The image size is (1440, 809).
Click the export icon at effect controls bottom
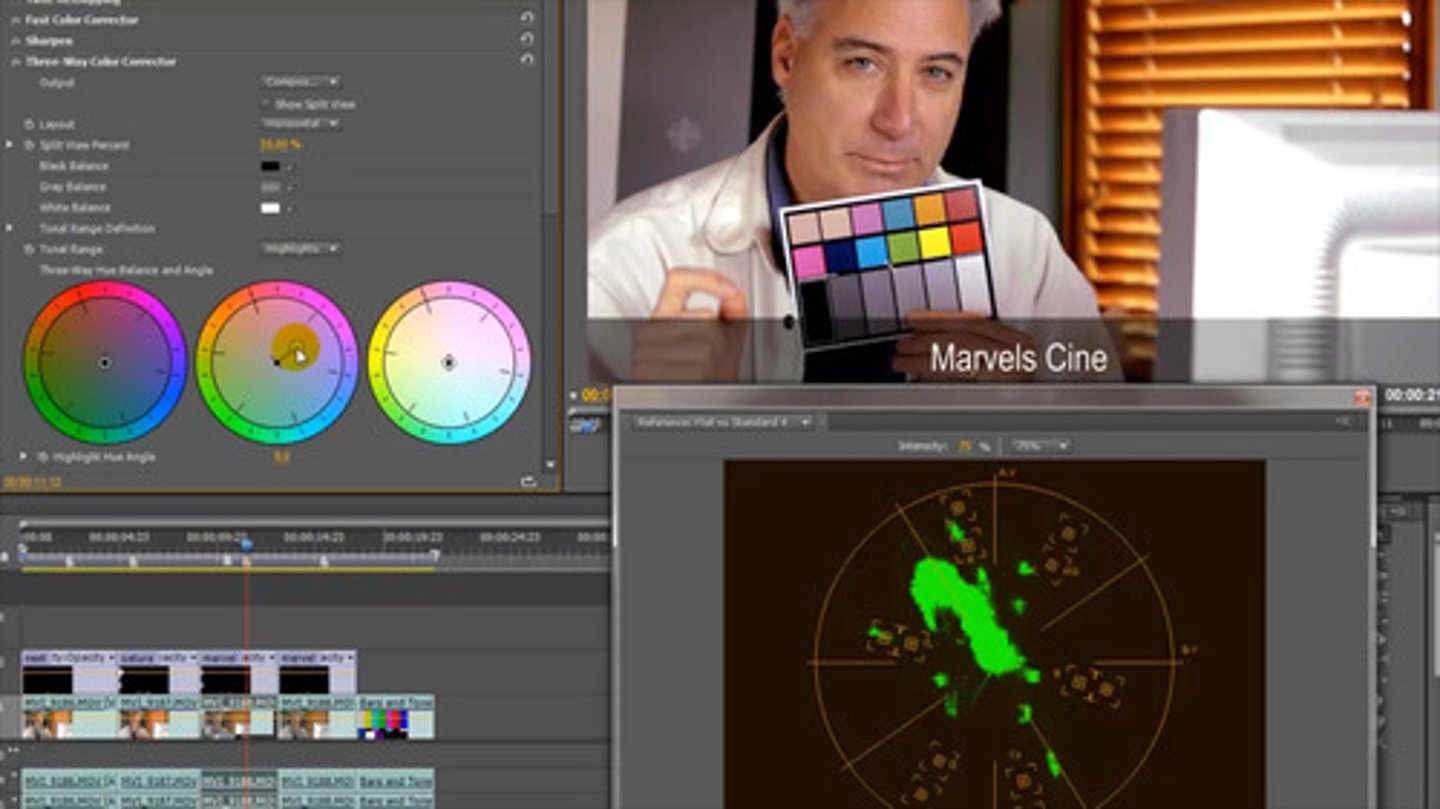pos(528,482)
